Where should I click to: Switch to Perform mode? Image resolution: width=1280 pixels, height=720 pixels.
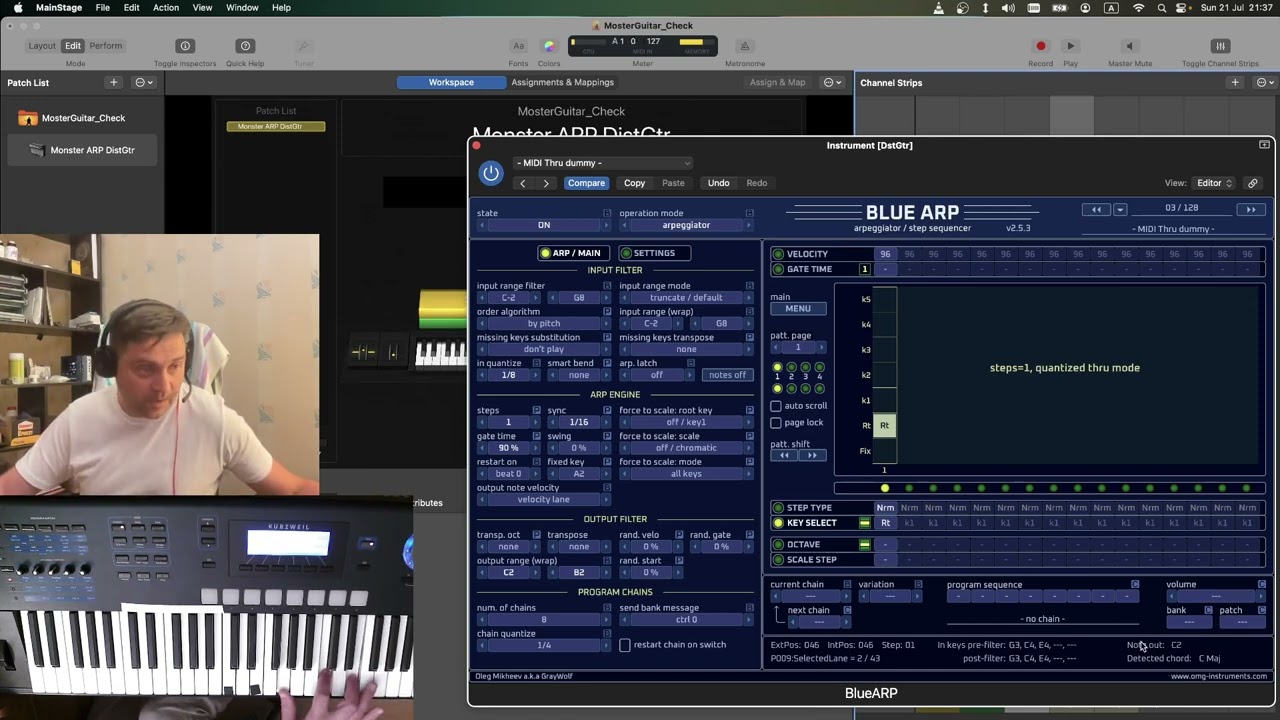pyautogui.click(x=106, y=46)
